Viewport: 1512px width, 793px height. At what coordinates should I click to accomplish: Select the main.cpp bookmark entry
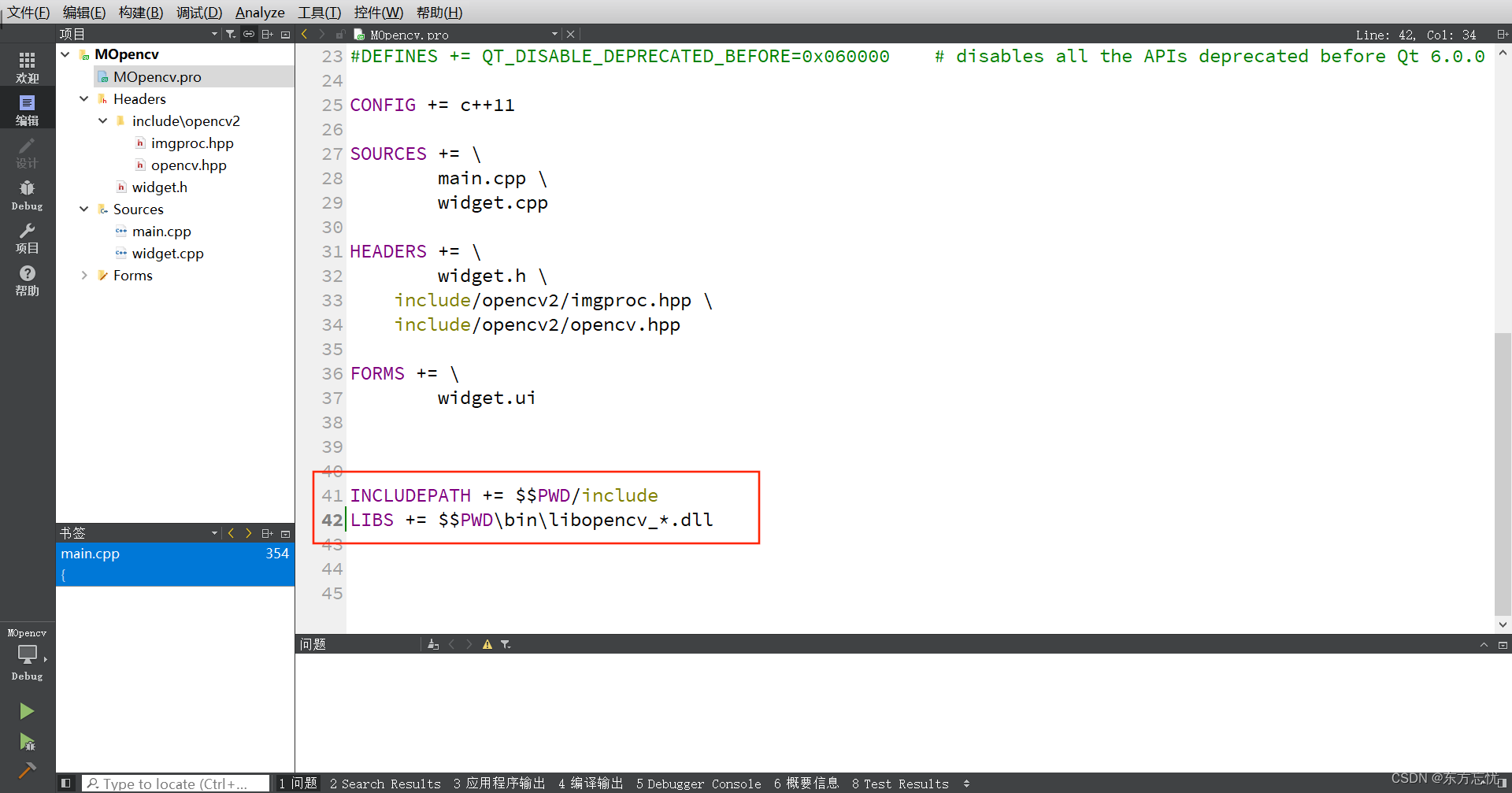tap(175, 564)
